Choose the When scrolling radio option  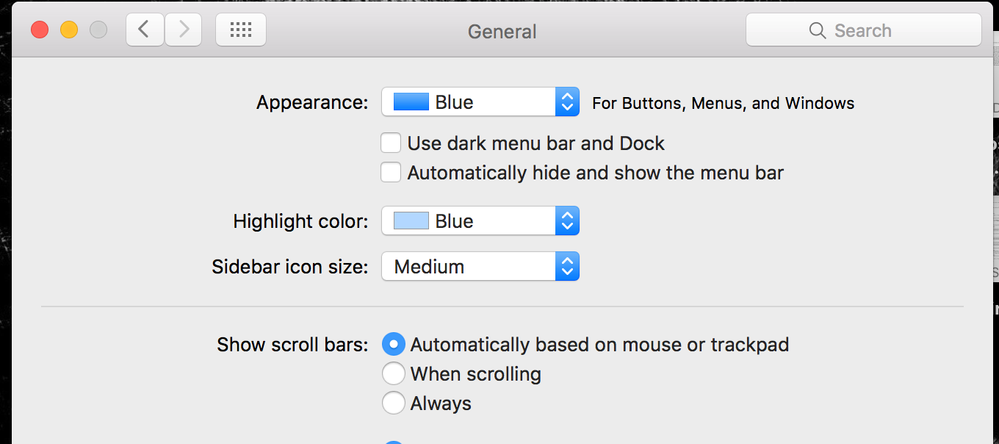394,373
